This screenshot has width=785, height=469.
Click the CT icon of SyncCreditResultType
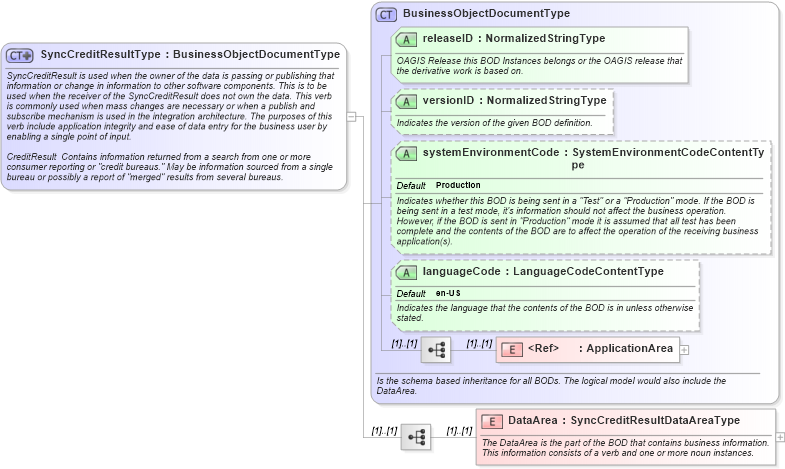pos(20,55)
